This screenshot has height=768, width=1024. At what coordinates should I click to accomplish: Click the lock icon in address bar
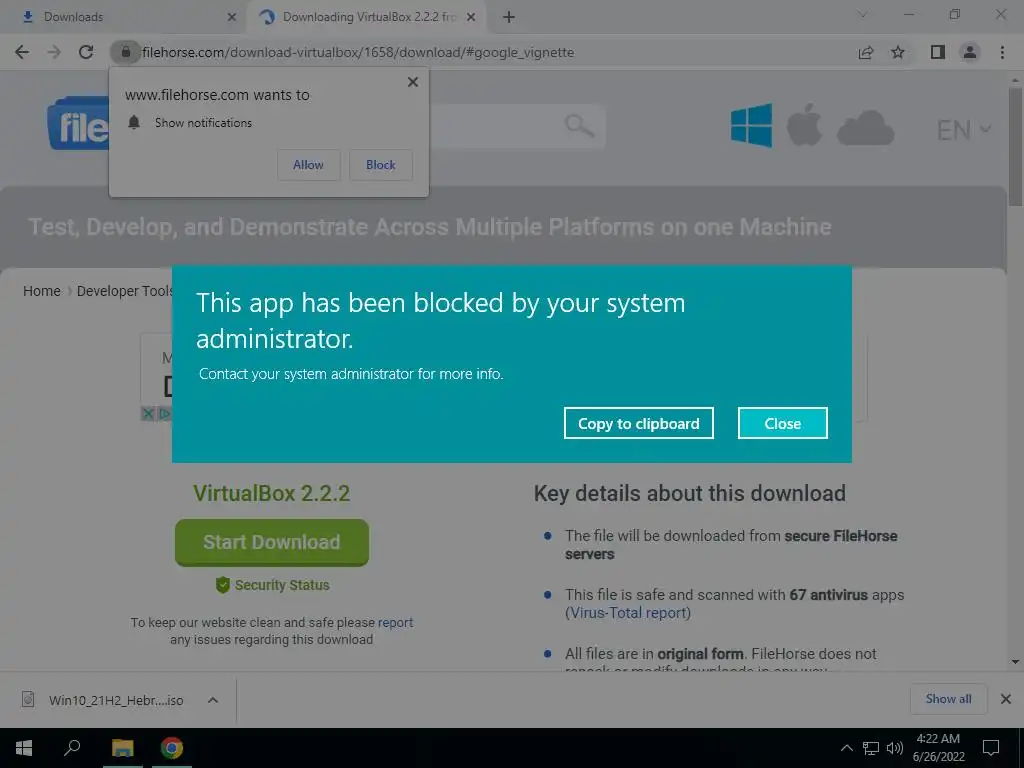pos(125,52)
